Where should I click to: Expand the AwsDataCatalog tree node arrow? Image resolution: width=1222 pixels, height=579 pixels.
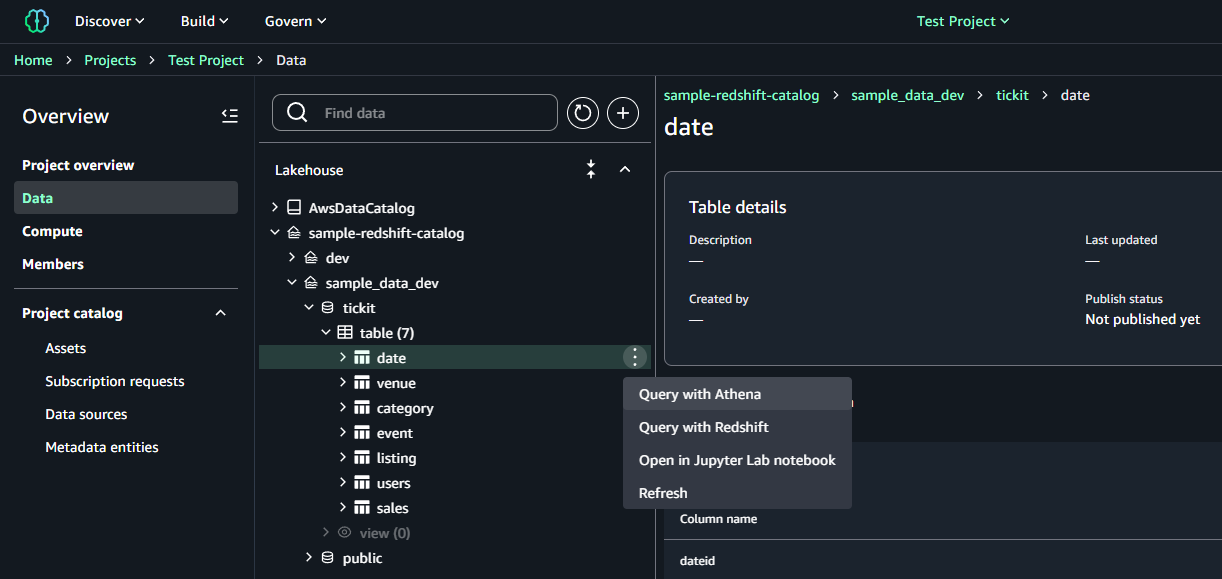pos(275,208)
